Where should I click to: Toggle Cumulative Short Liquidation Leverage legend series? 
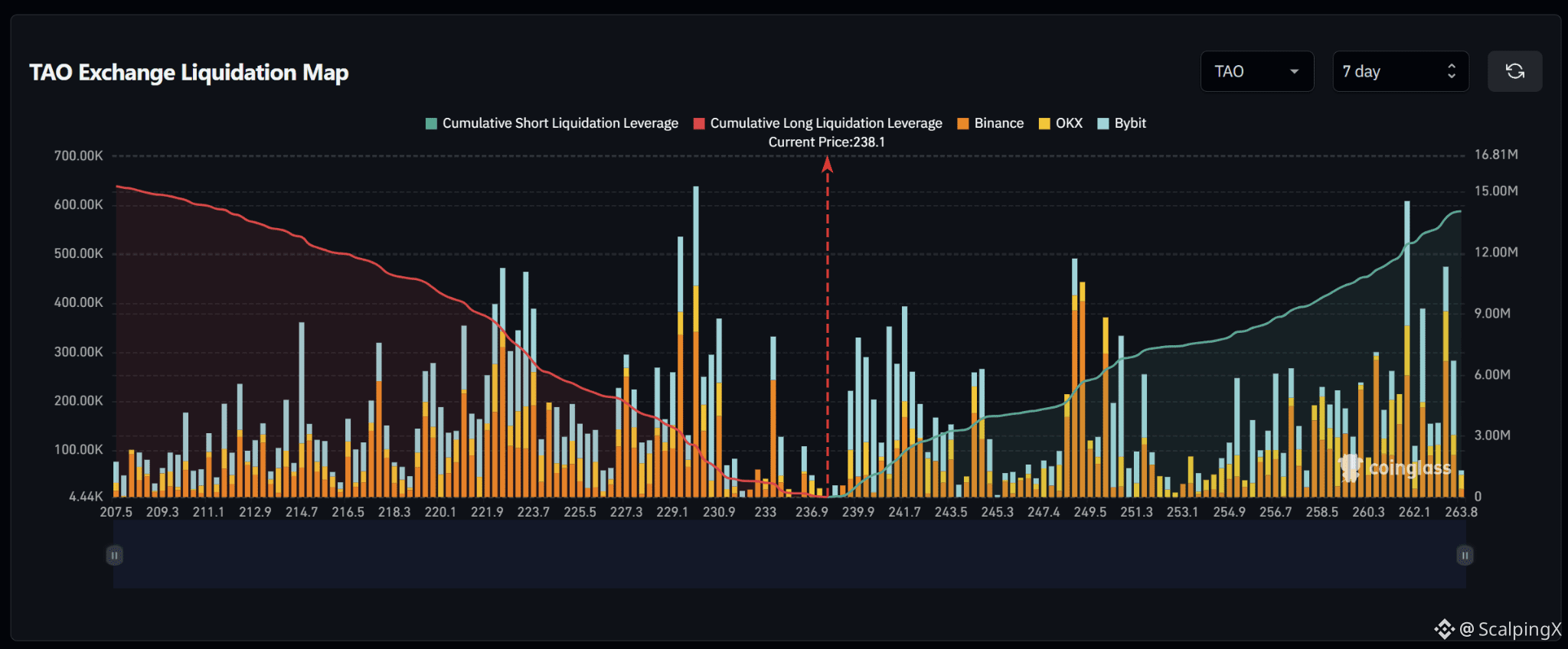[x=552, y=123]
